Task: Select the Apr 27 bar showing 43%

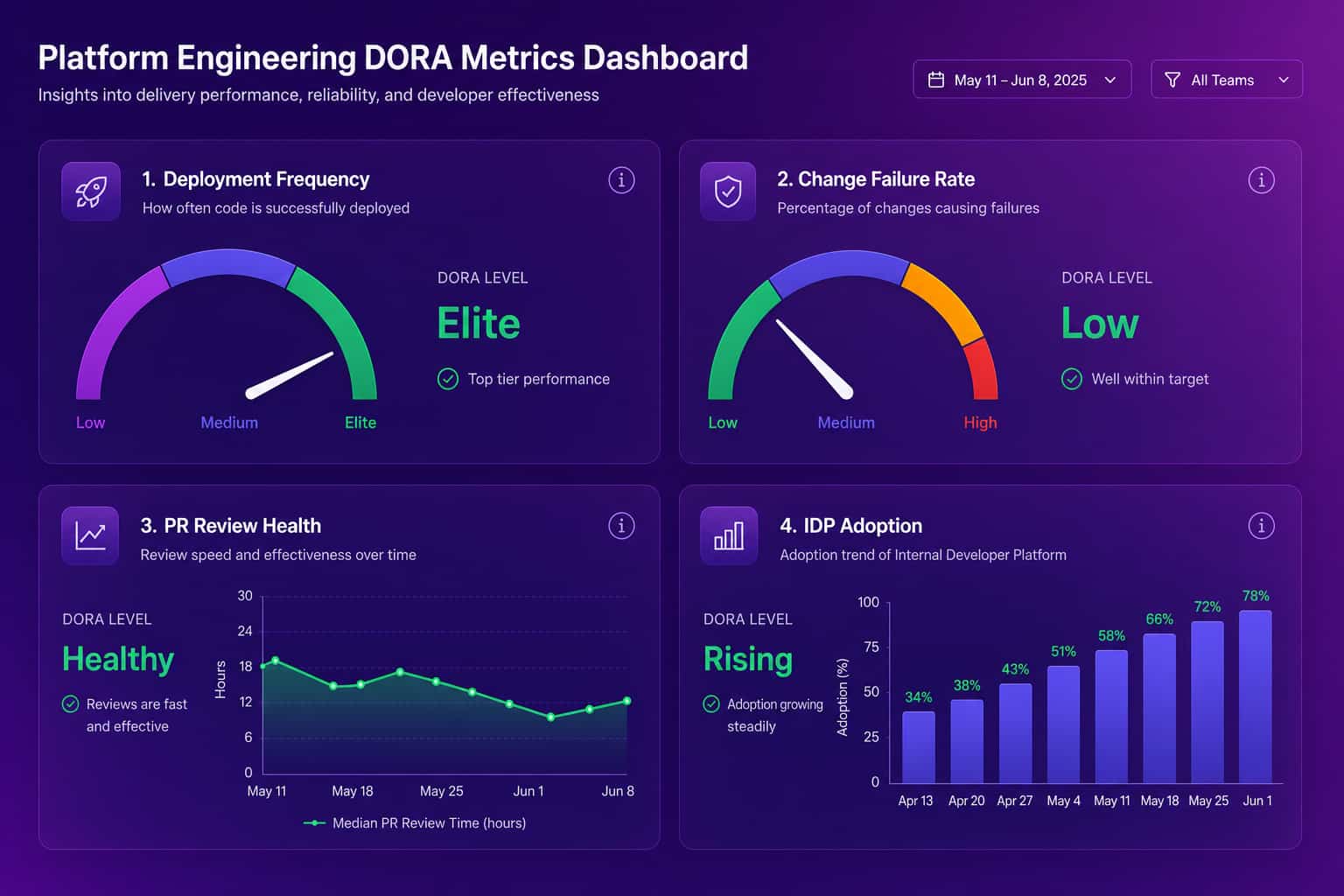Action: tap(1015, 733)
